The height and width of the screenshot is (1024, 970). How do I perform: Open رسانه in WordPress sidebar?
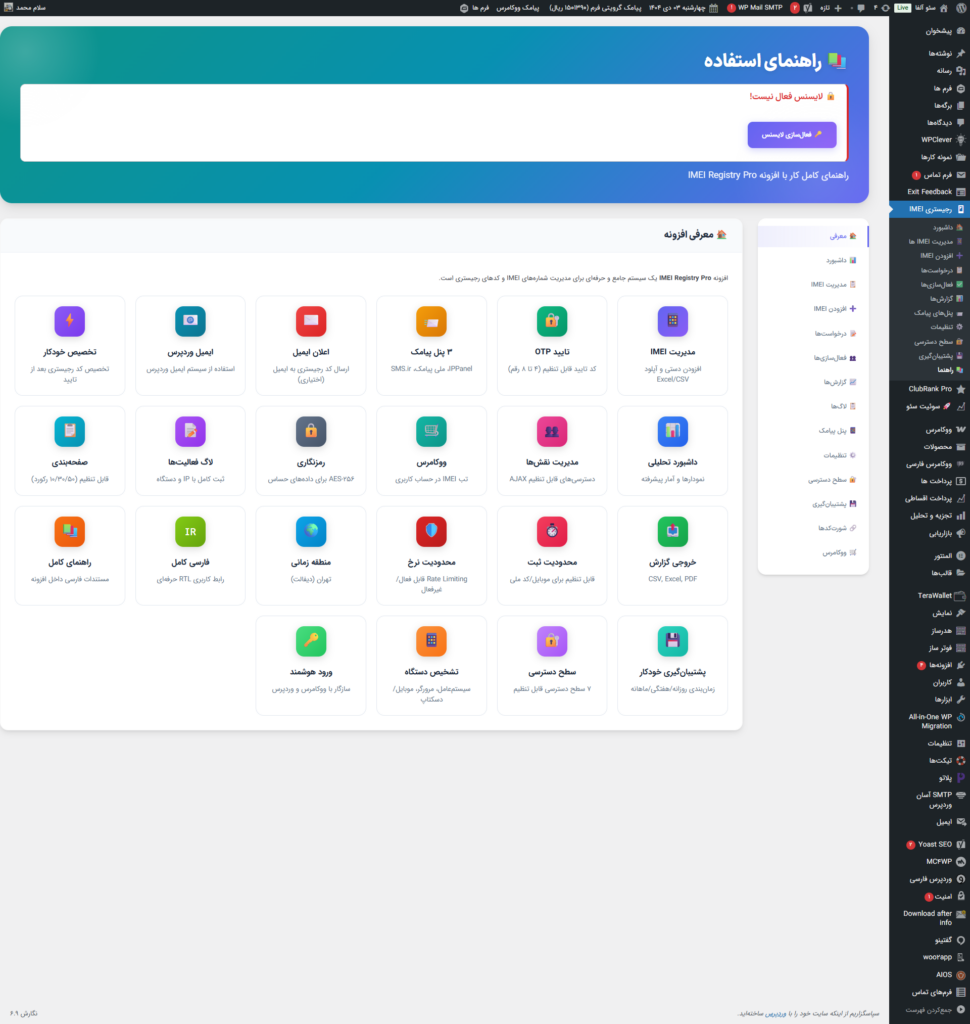click(930, 71)
